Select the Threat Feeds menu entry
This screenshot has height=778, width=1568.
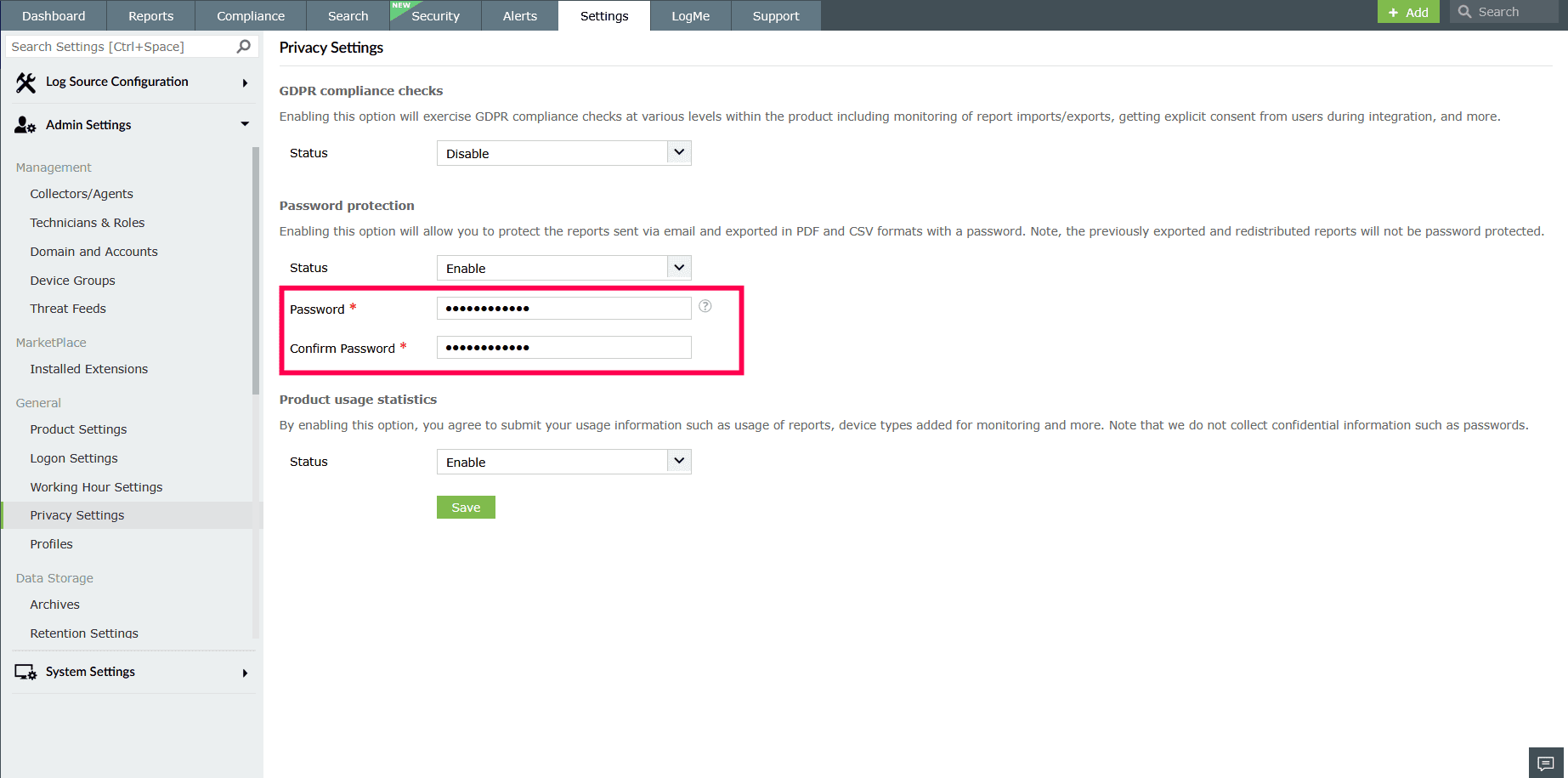point(67,308)
